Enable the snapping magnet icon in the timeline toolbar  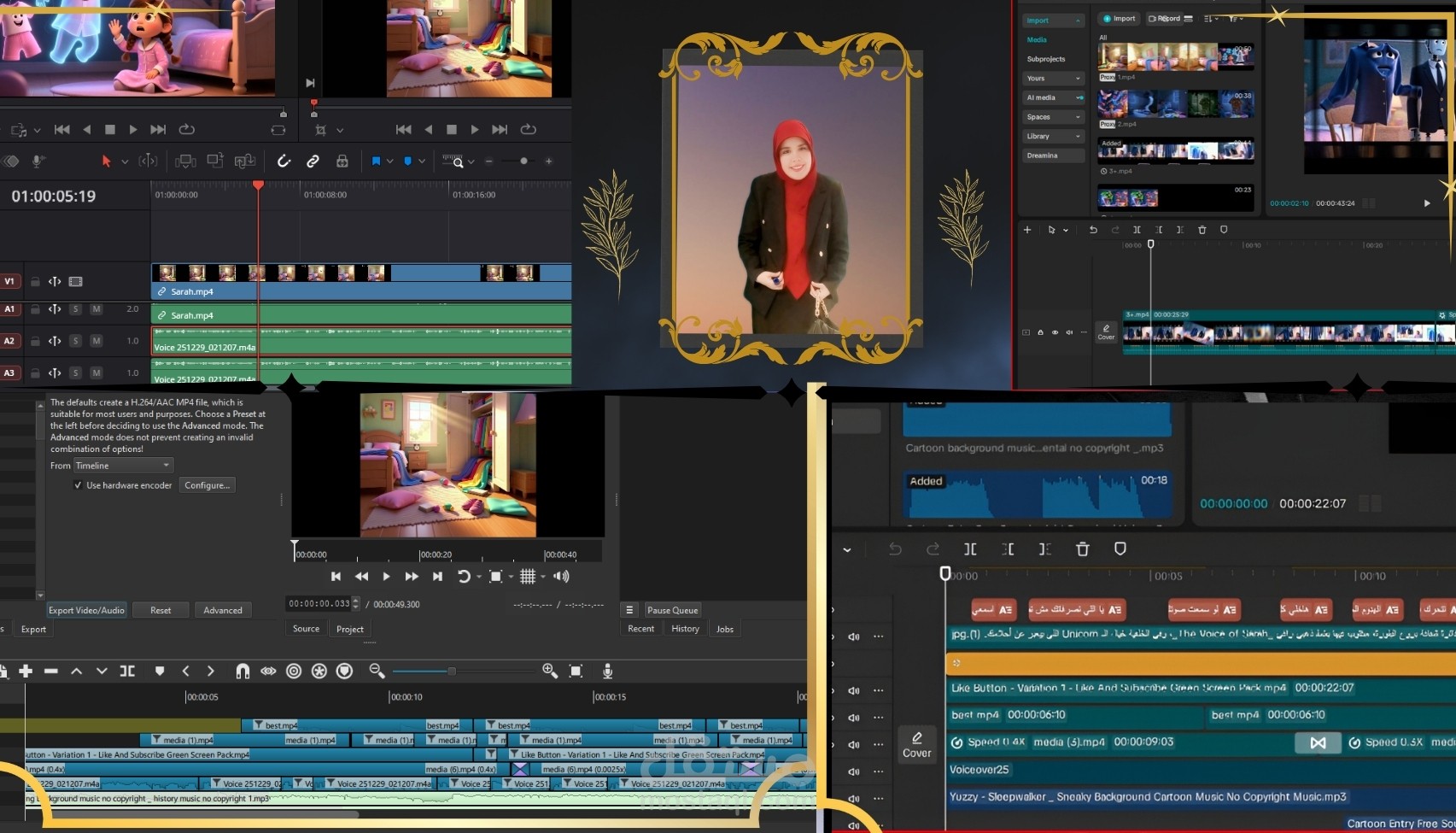coord(243,672)
